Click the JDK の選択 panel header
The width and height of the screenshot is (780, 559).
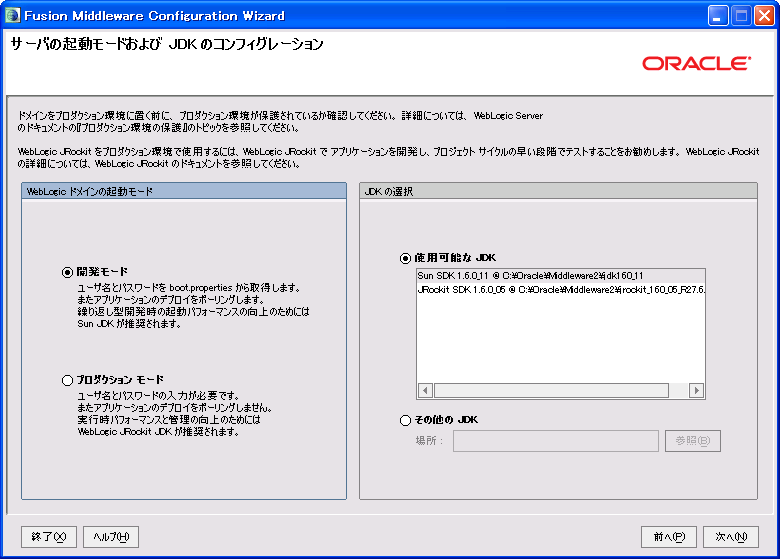point(558,191)
